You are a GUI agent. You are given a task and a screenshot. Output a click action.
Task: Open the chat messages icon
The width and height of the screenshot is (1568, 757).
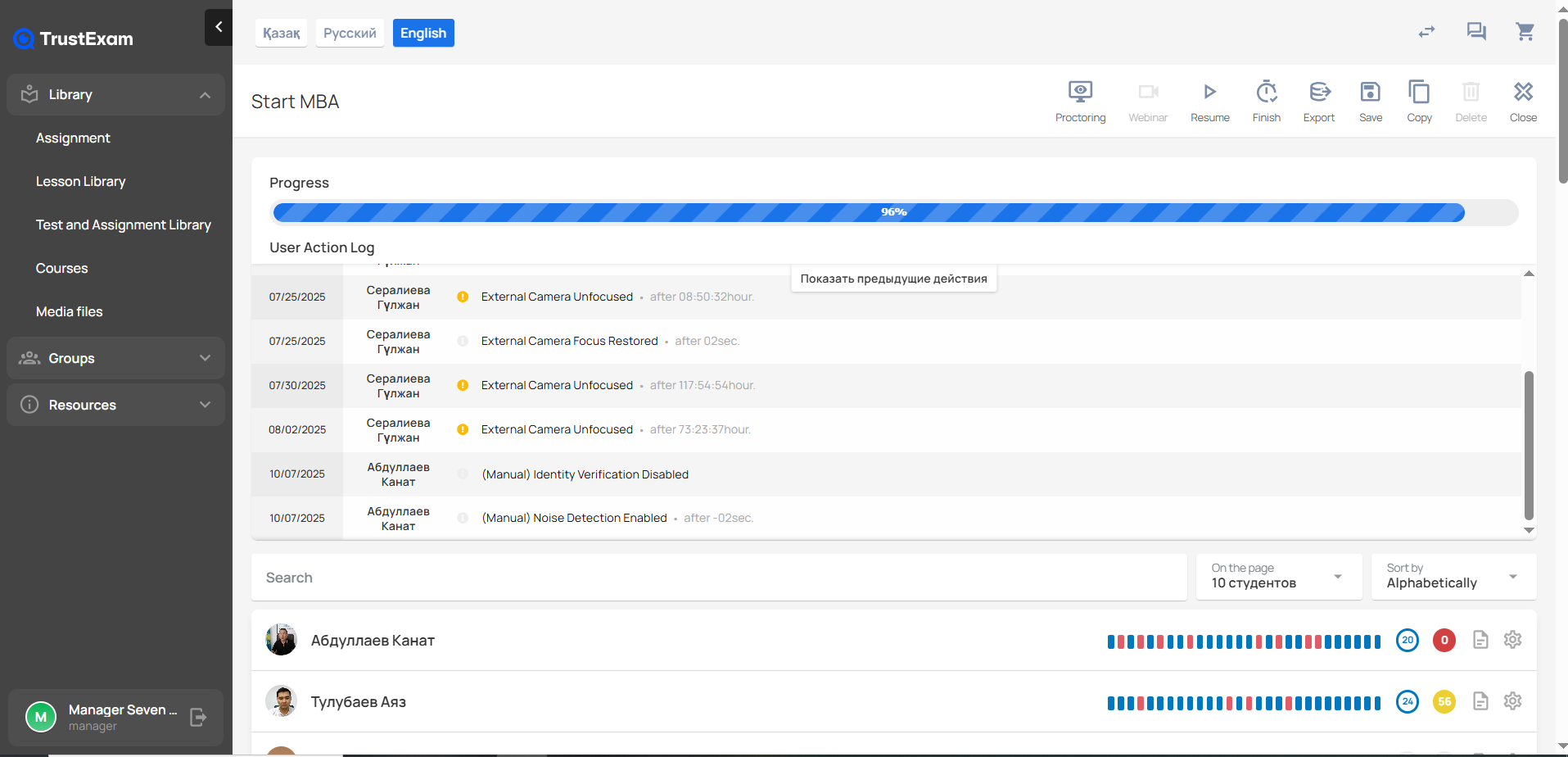pos(1475,32)
